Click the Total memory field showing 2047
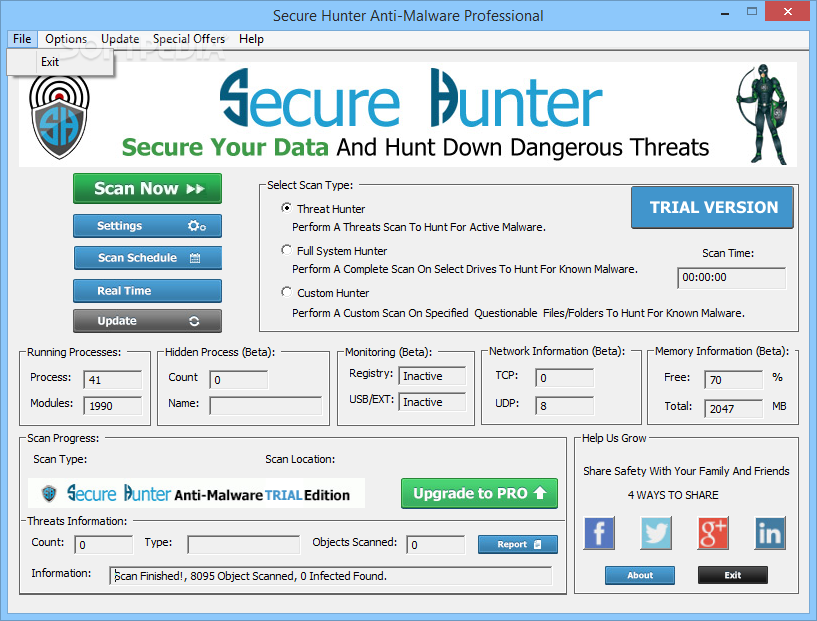This screenshot has height=621, width=817. 734,409
